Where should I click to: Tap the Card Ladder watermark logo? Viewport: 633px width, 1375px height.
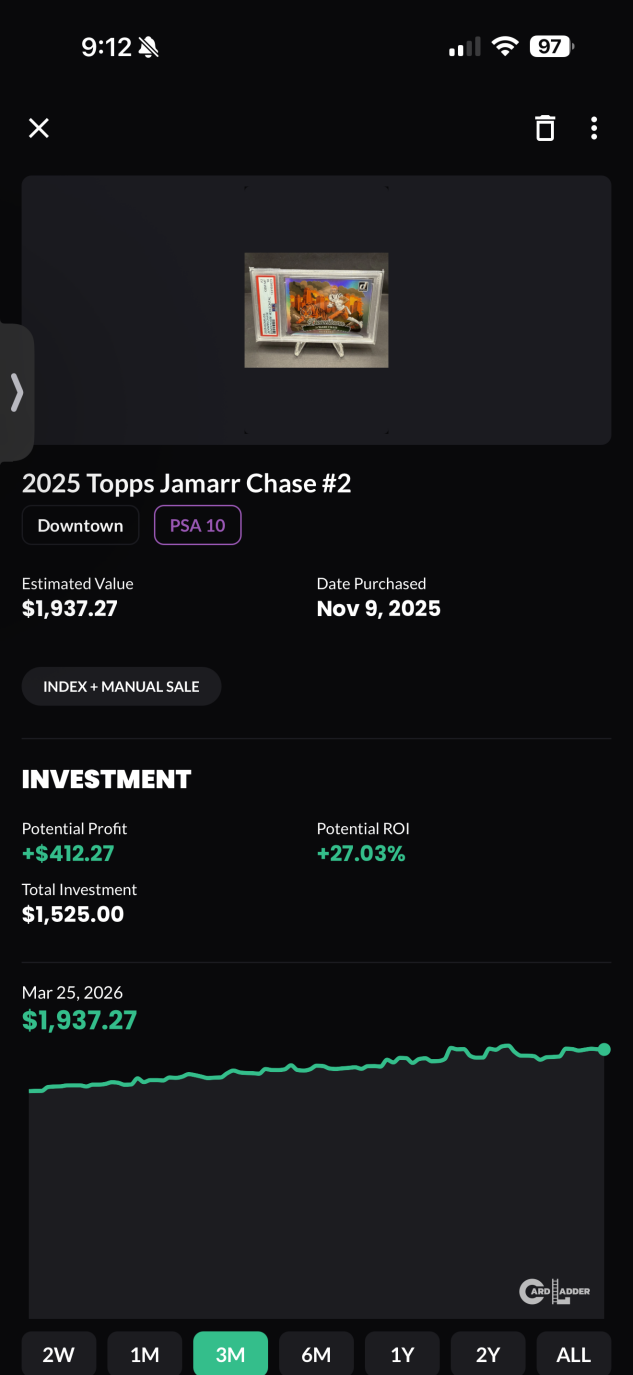pos(555,1292)
